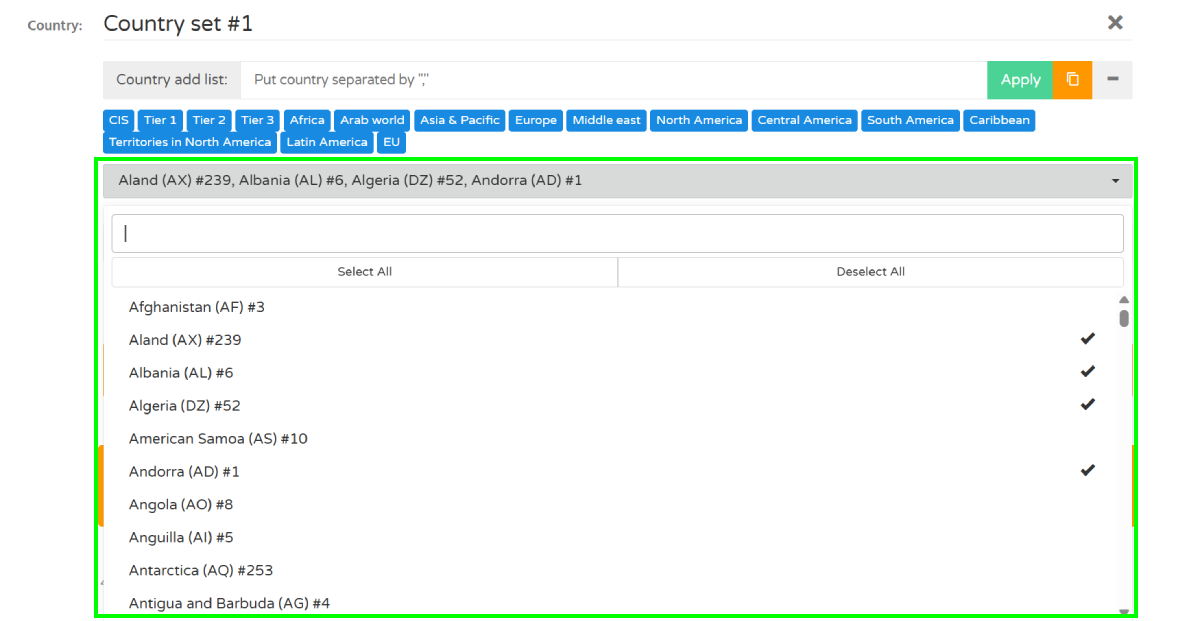Click the green Apply button
1200x621 pixels.
coord(1020,80)
